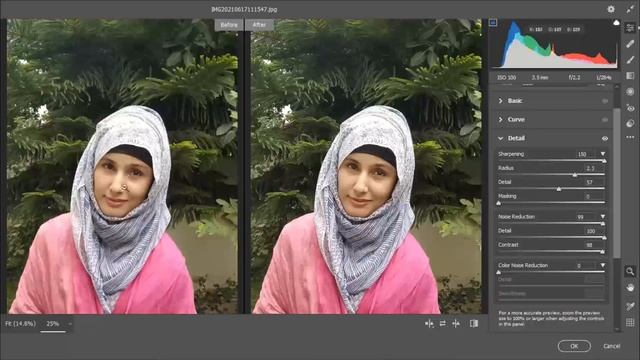Expand the Curve panel
Viewport: 640px width, 360px height.
[x=500, y=120]
